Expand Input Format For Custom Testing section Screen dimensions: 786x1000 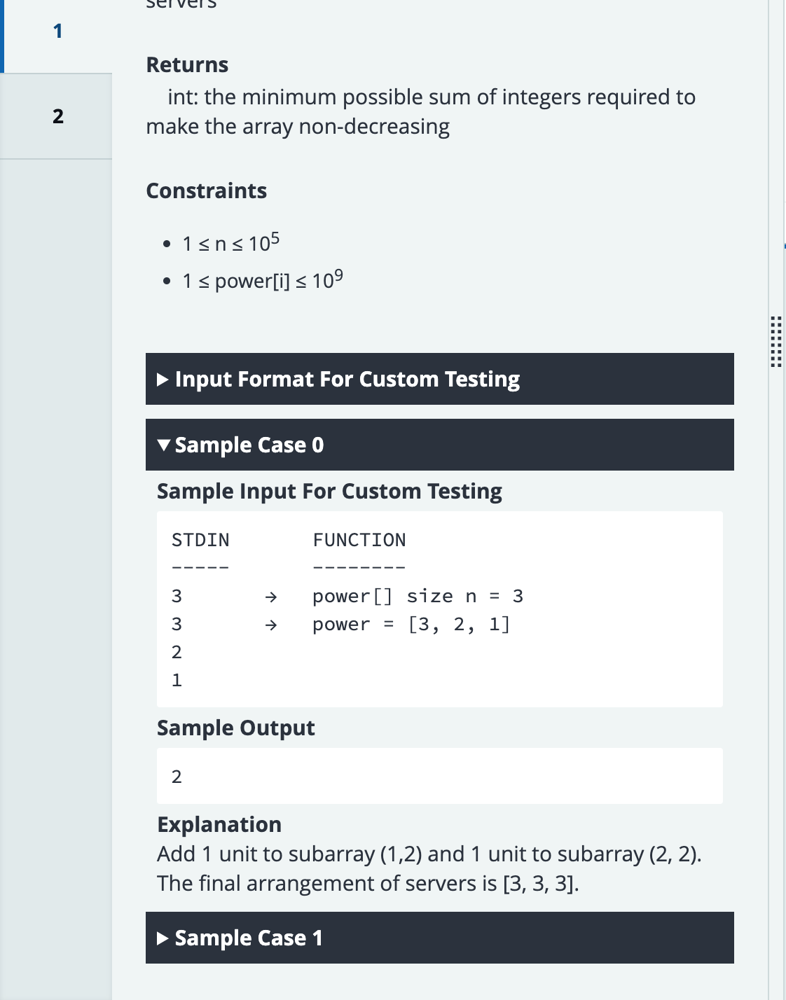pos(439,379)
